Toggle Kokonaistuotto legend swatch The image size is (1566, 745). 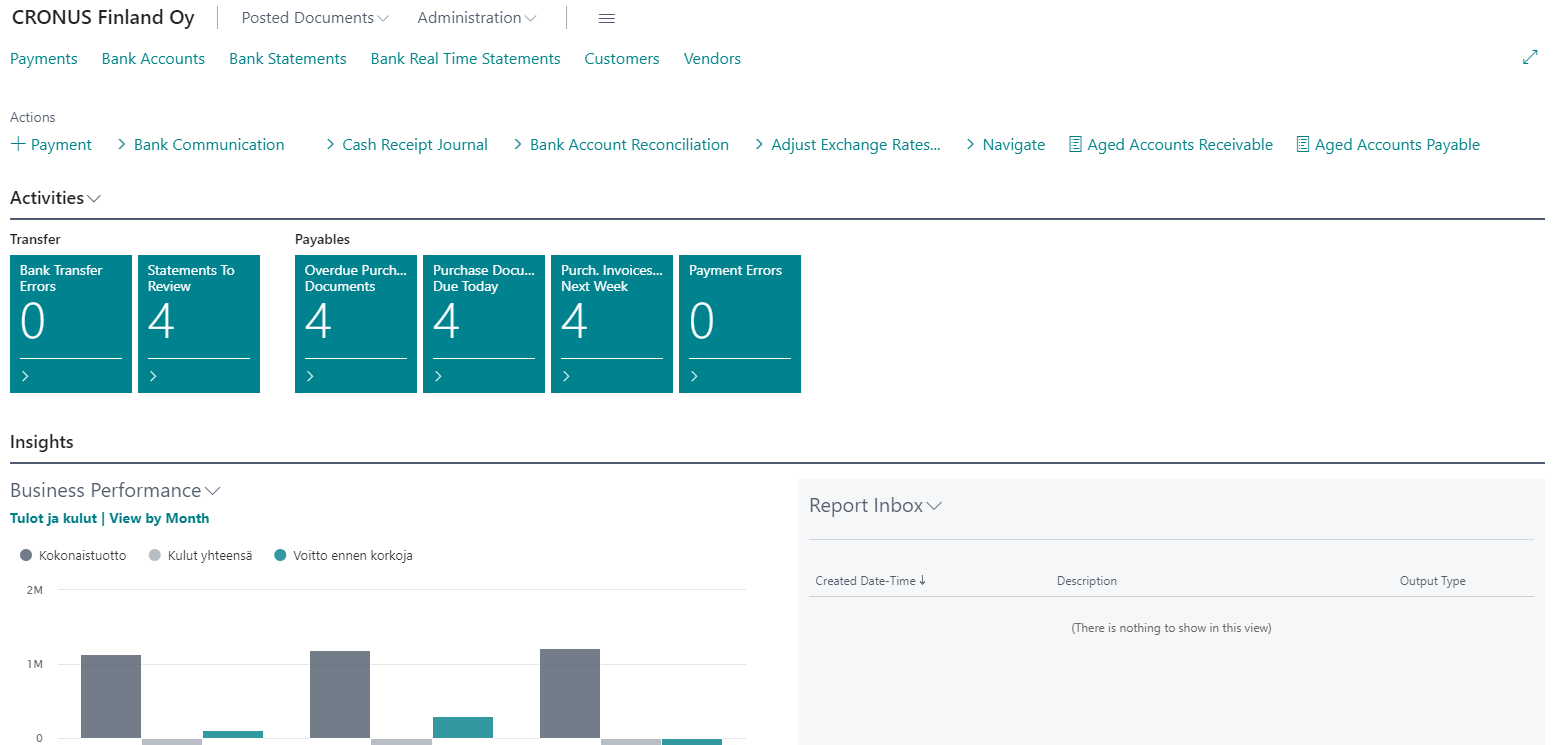click(x=26, y=555)
